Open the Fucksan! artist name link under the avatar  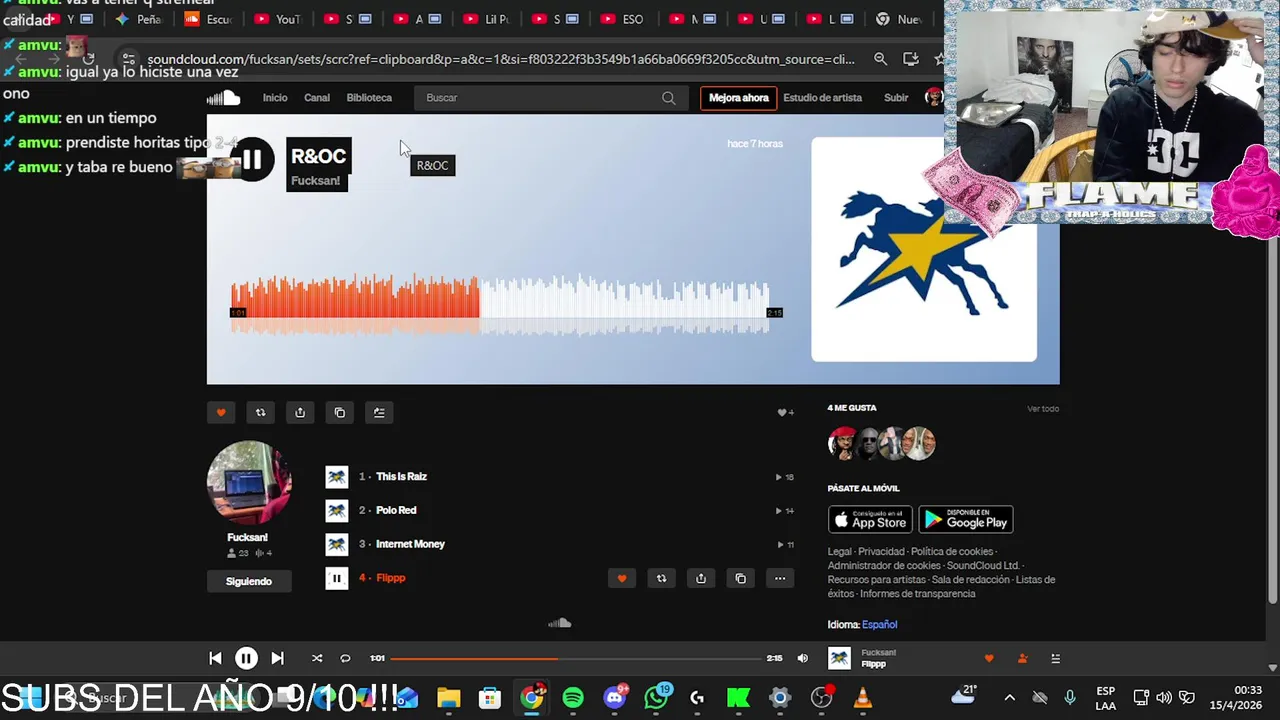[x=247, y=537]
